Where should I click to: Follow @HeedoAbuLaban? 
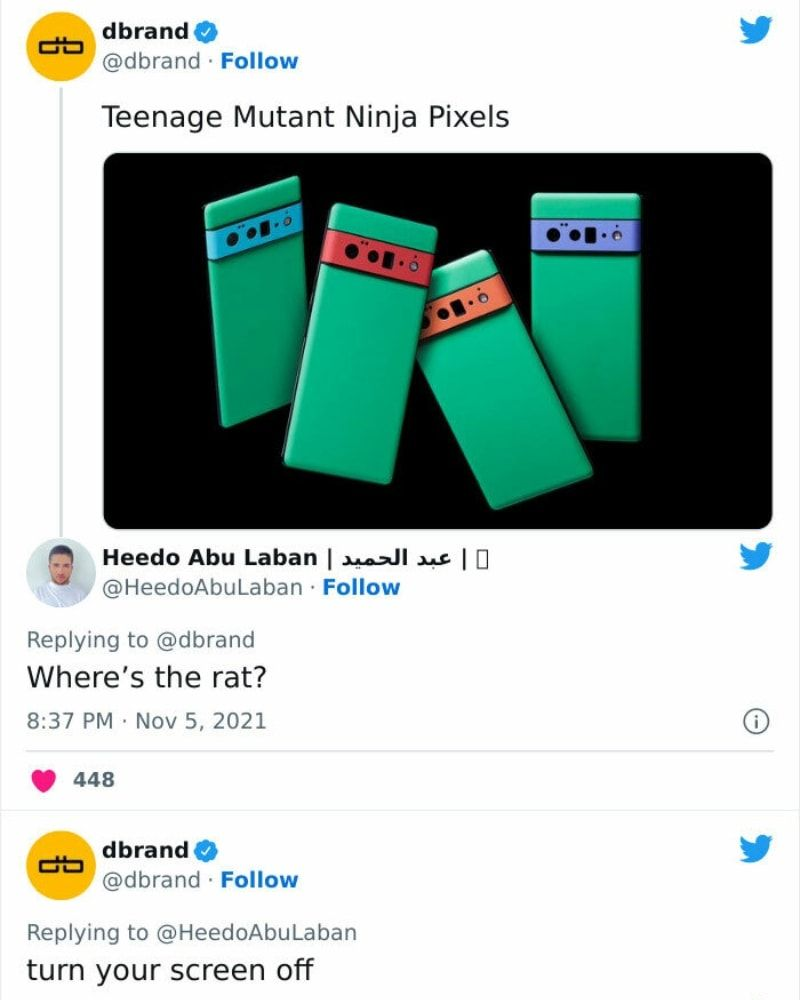click(361, 587)
